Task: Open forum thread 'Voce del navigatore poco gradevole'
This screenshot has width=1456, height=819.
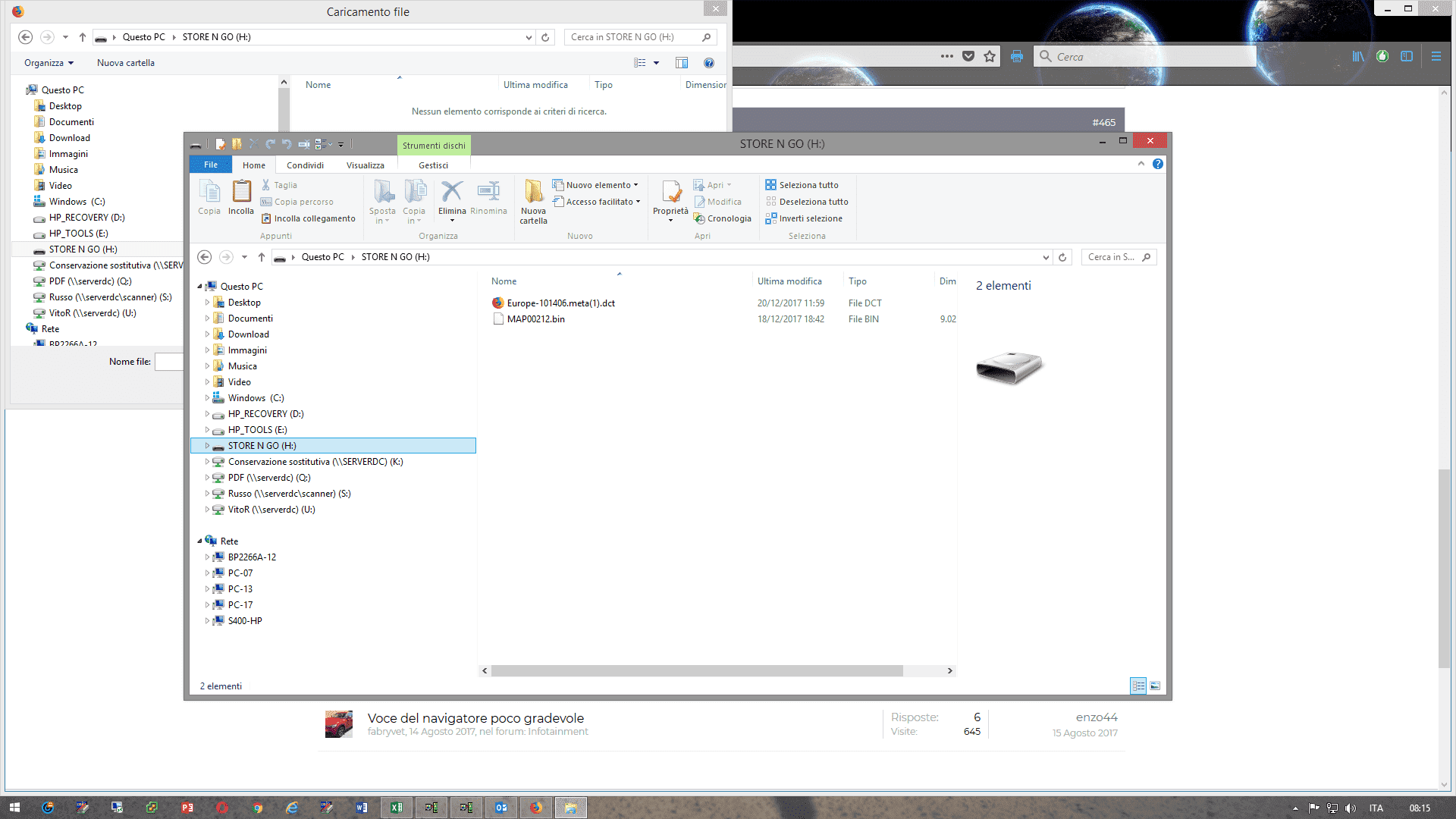Action: [x=476, y=718]
